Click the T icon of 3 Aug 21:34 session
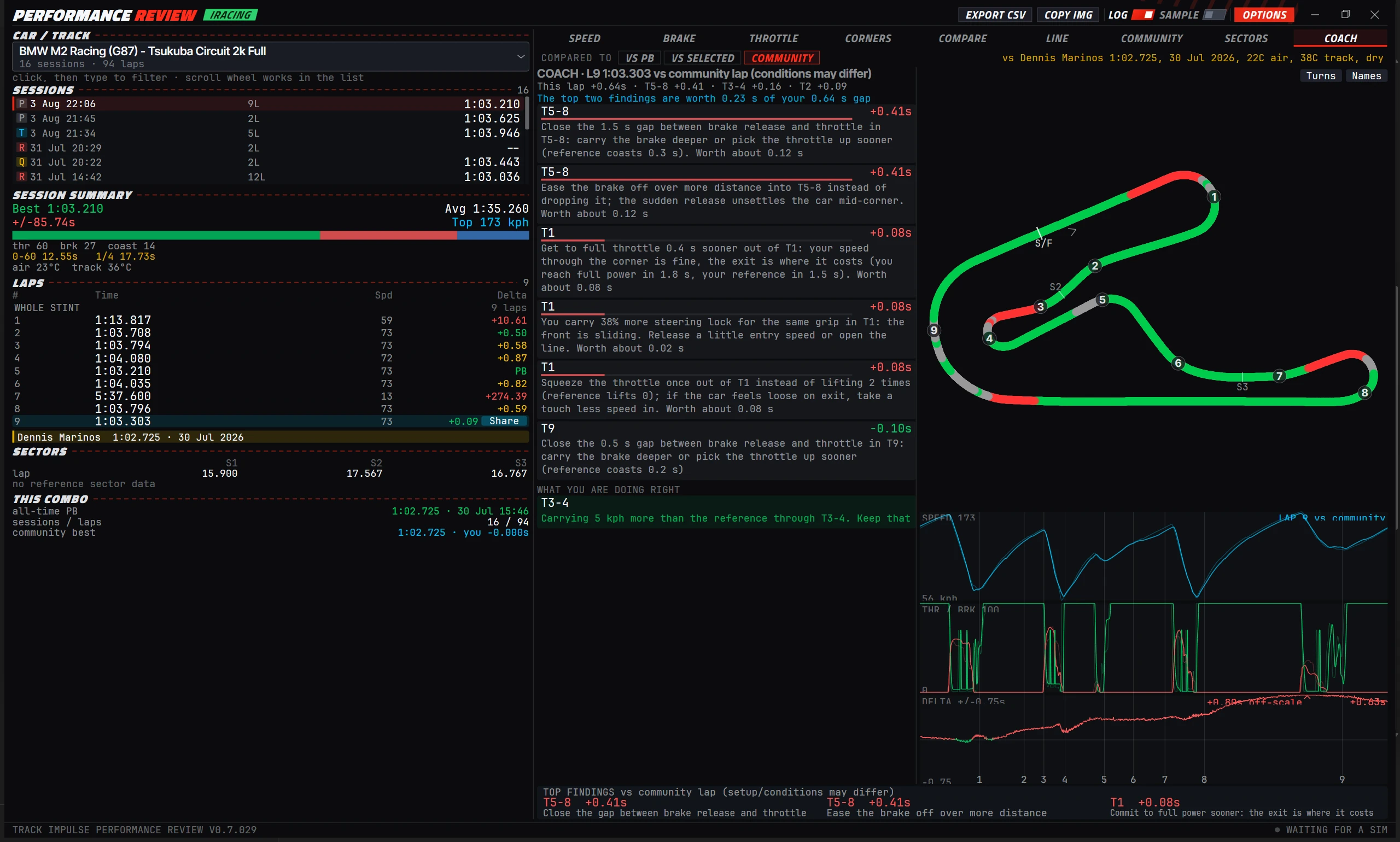Image resolution: width=1400 pixels, height=842 pixels. point(21,133)
